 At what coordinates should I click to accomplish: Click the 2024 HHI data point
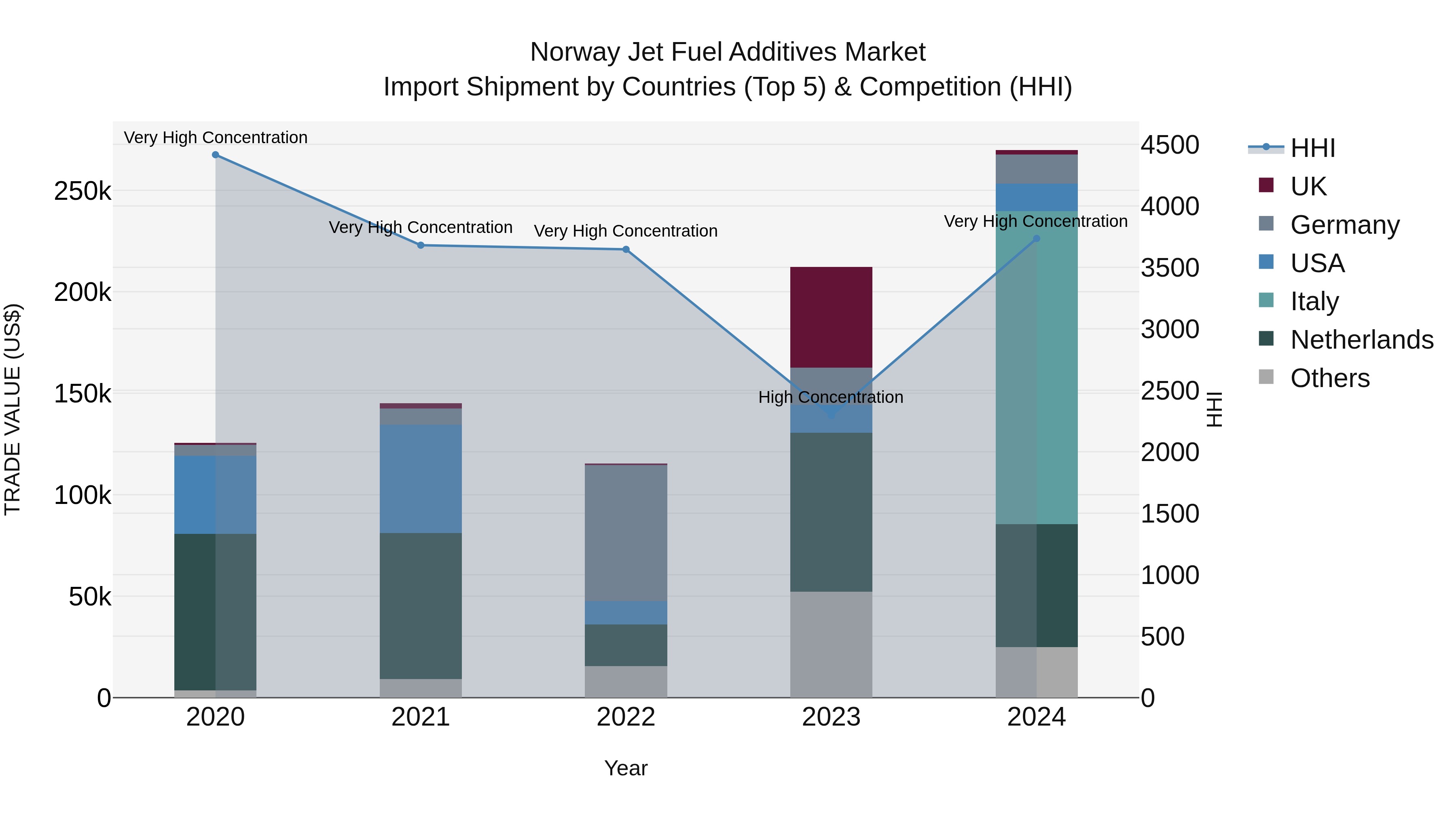1037,239
